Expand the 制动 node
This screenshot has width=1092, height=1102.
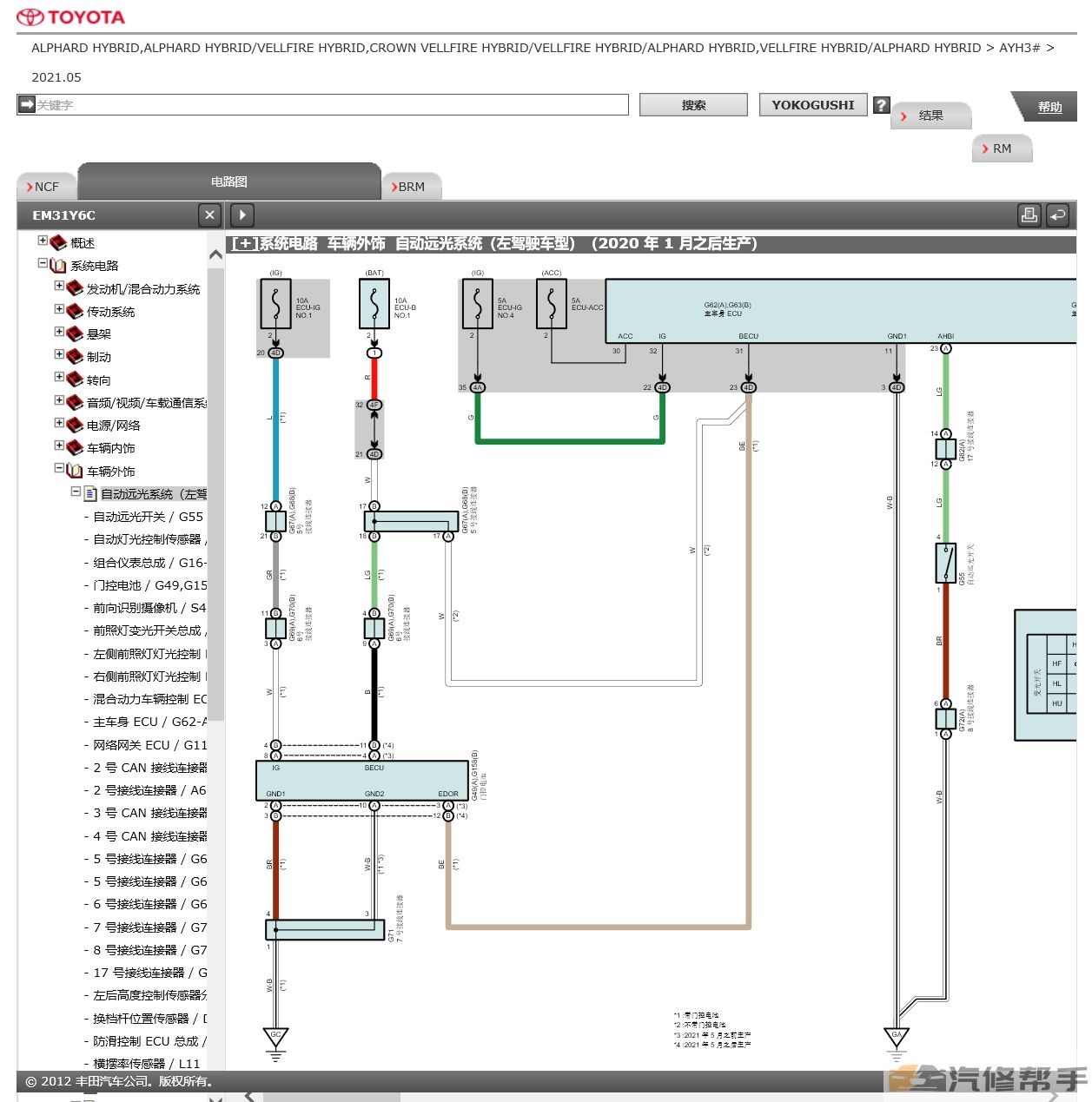[x=59, y=354]
